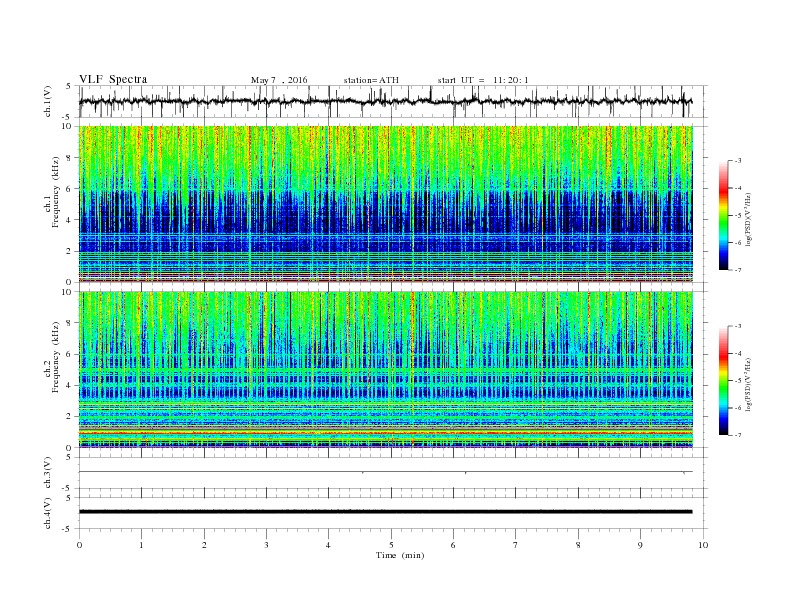Click the "2" tick on the time axis
Screen dimensions: 792x612
tap(204, 545)
